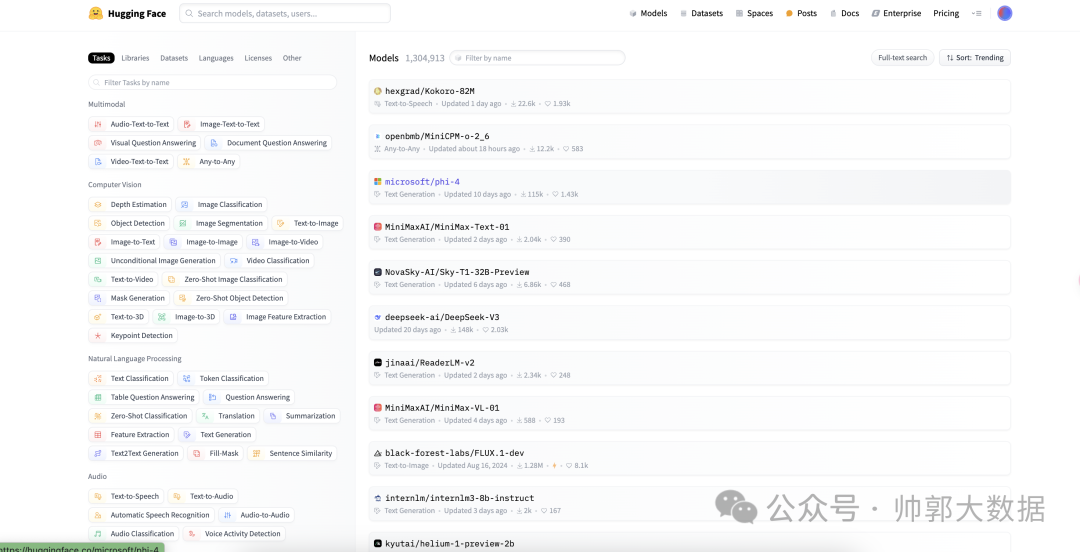Filter by Audio-Text-to-Text task
The height and width of the screenshot is (552, 1080).
(x=131, y=124)
